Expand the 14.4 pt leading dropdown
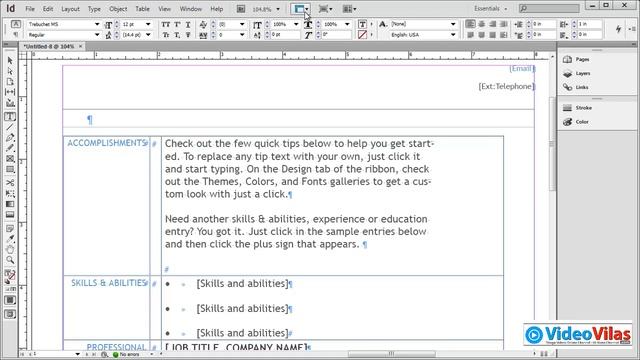640x360 pixels. click(x=148, y=35)
